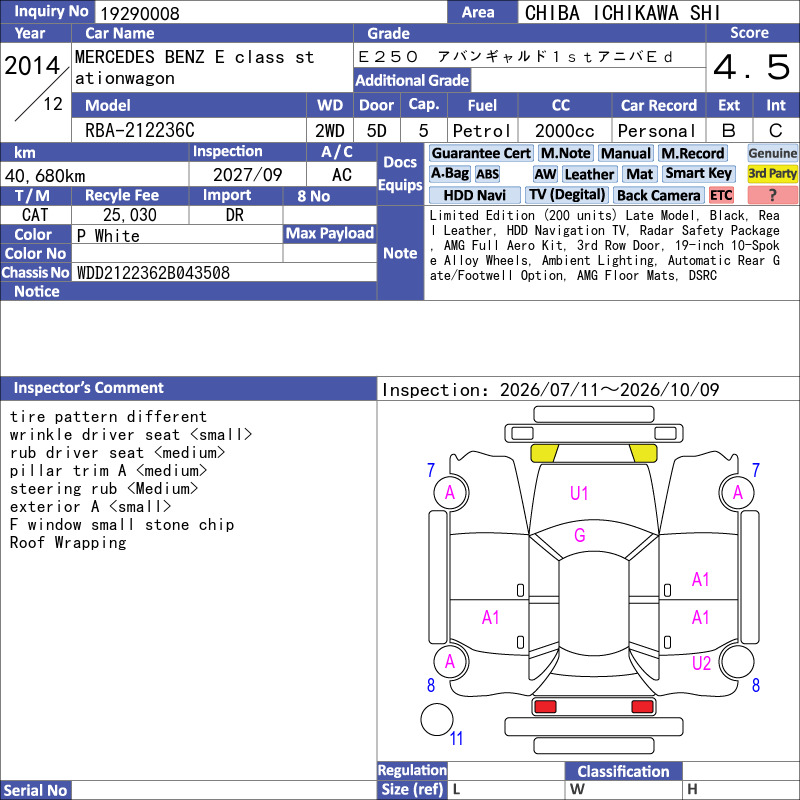
Task: Click the Smart Key equipment badge
Action: 699,173
